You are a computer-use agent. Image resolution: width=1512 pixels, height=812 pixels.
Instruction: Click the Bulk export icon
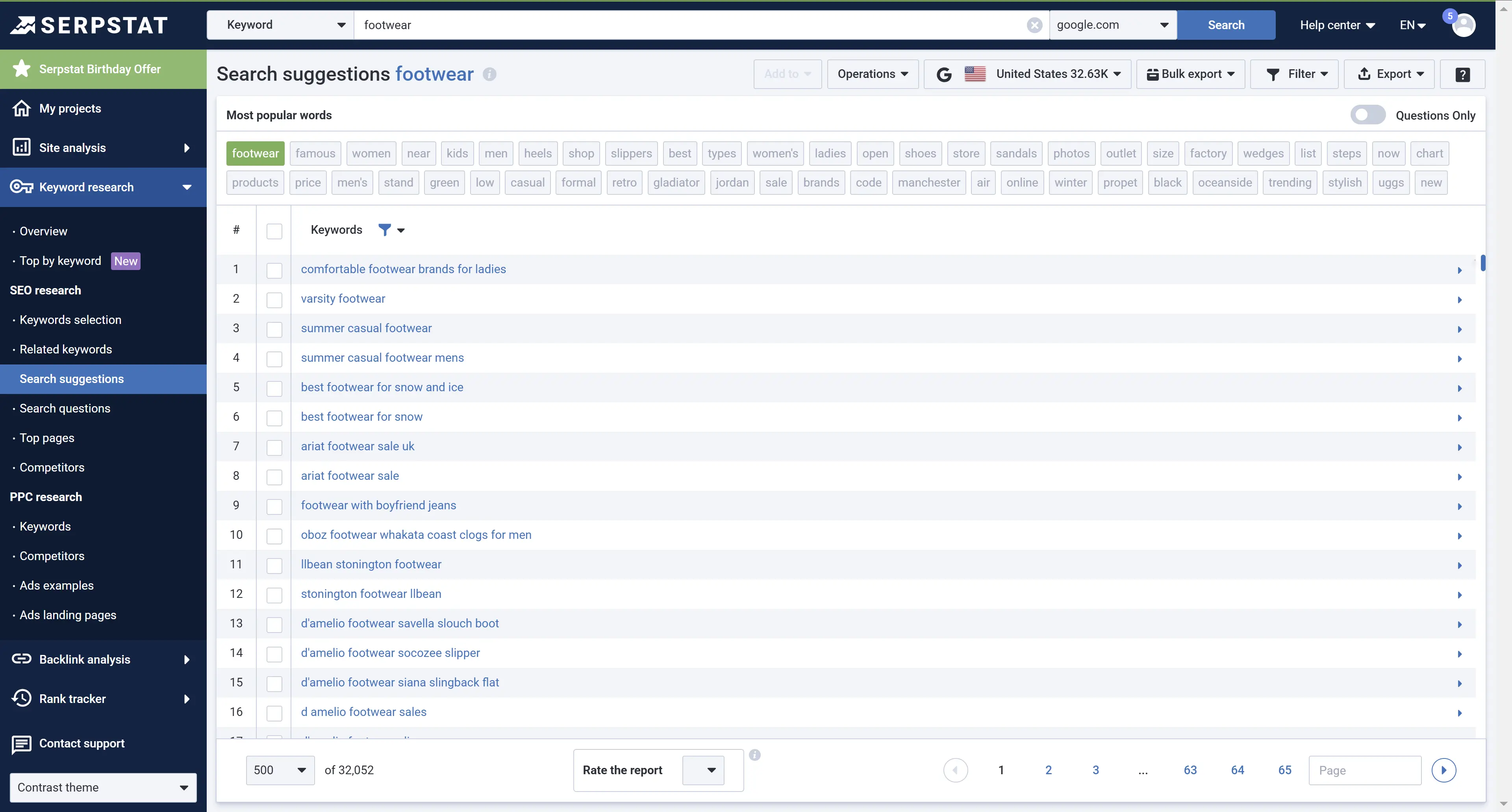1152,74
